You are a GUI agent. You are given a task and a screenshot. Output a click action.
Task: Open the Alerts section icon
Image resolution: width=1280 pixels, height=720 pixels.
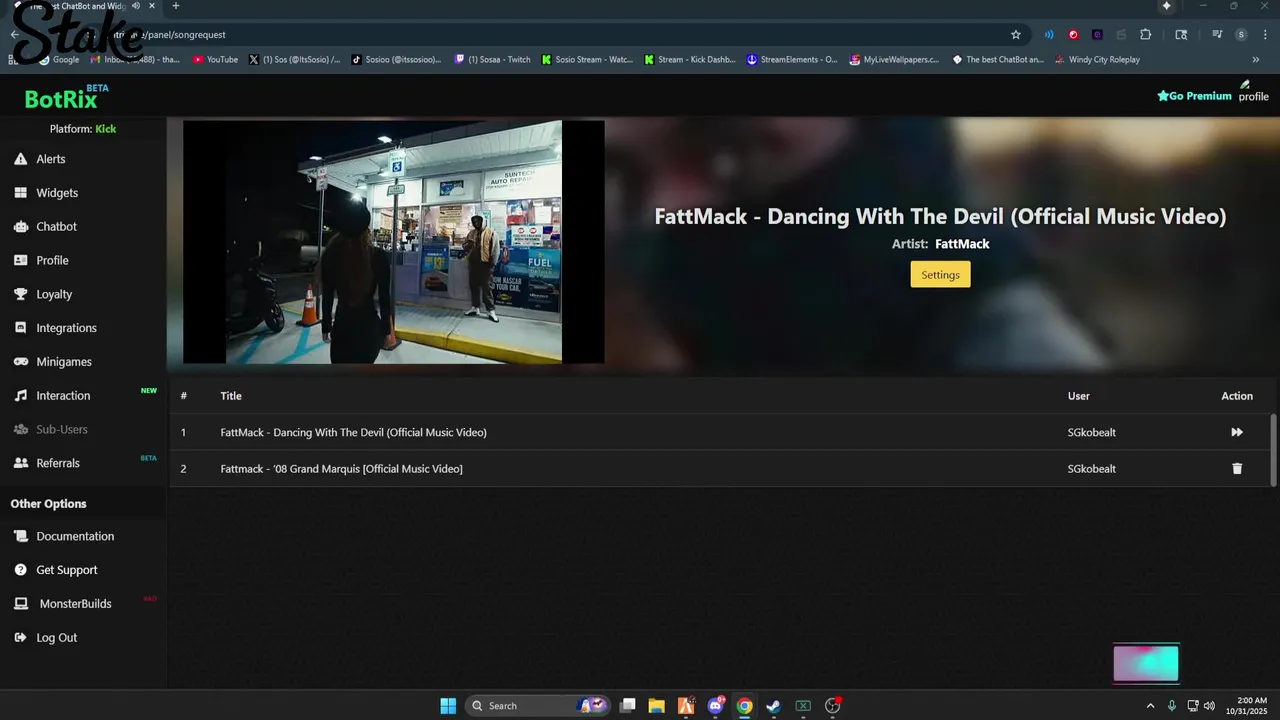point(20,159)
